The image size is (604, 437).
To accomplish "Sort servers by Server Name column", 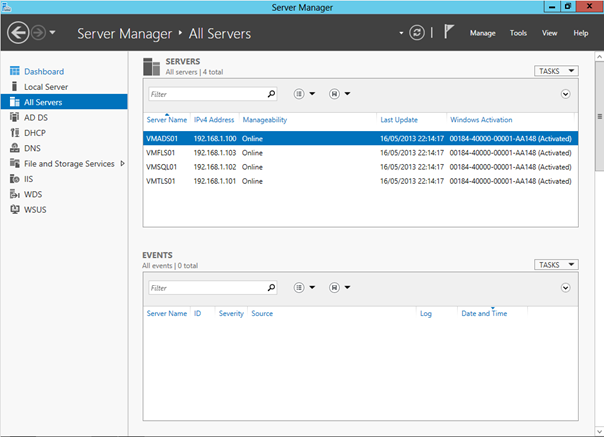I will pos(167,120).
